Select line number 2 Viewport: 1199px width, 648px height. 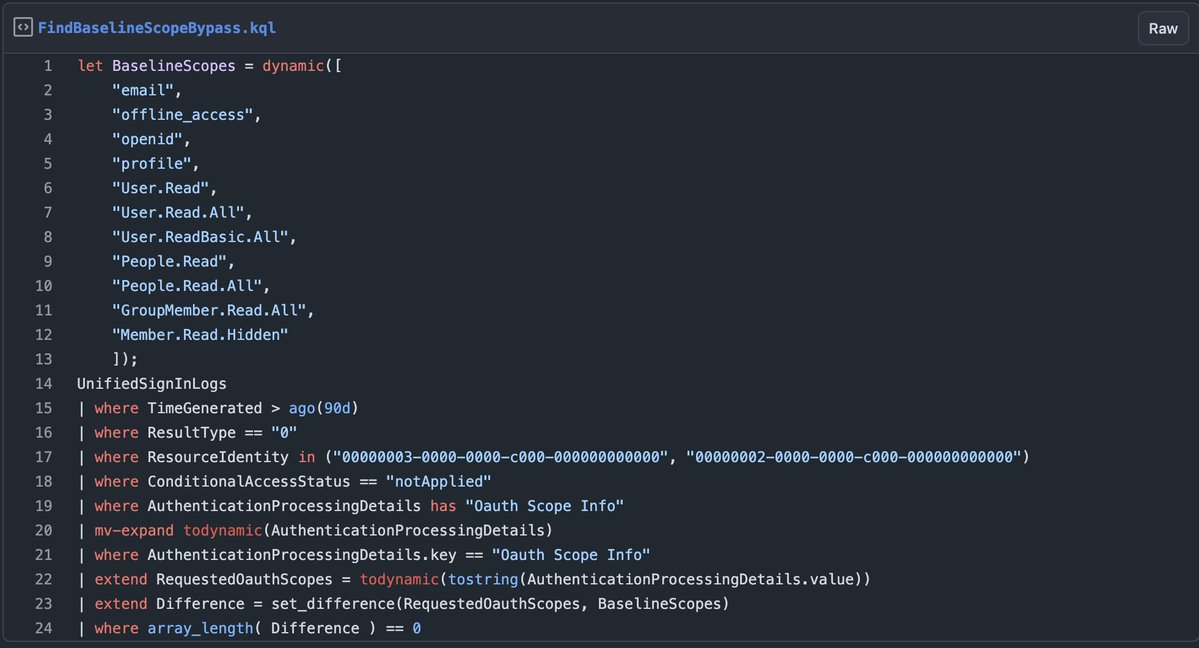coord(47,90)
